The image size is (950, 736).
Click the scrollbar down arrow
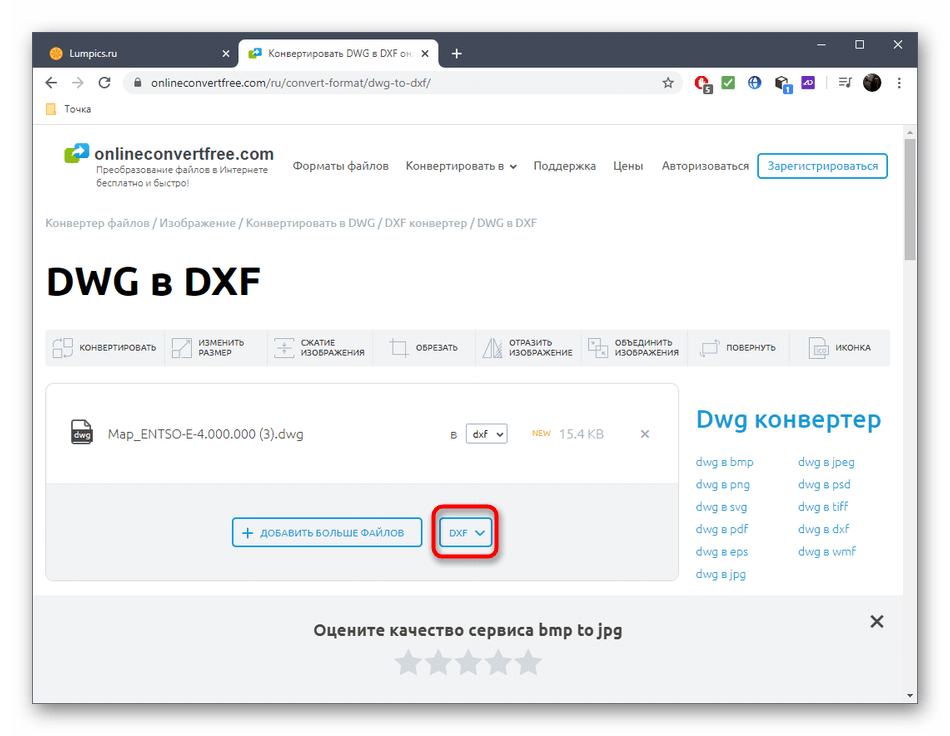[x=909, y=695]
